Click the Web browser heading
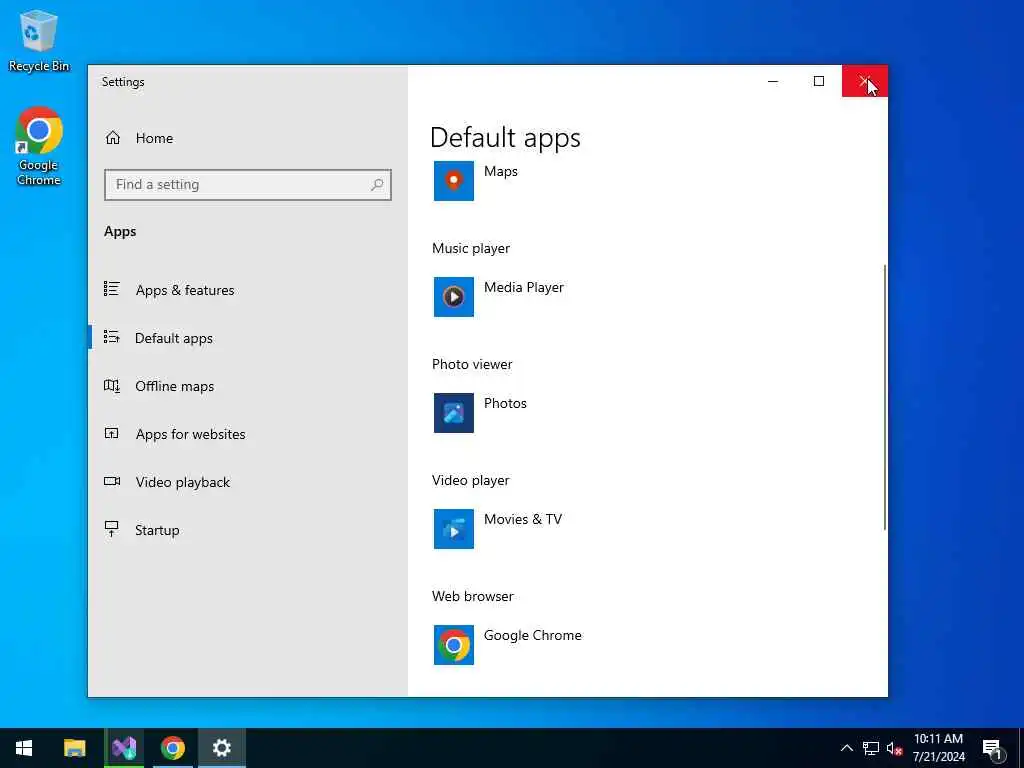 point(472,596)
